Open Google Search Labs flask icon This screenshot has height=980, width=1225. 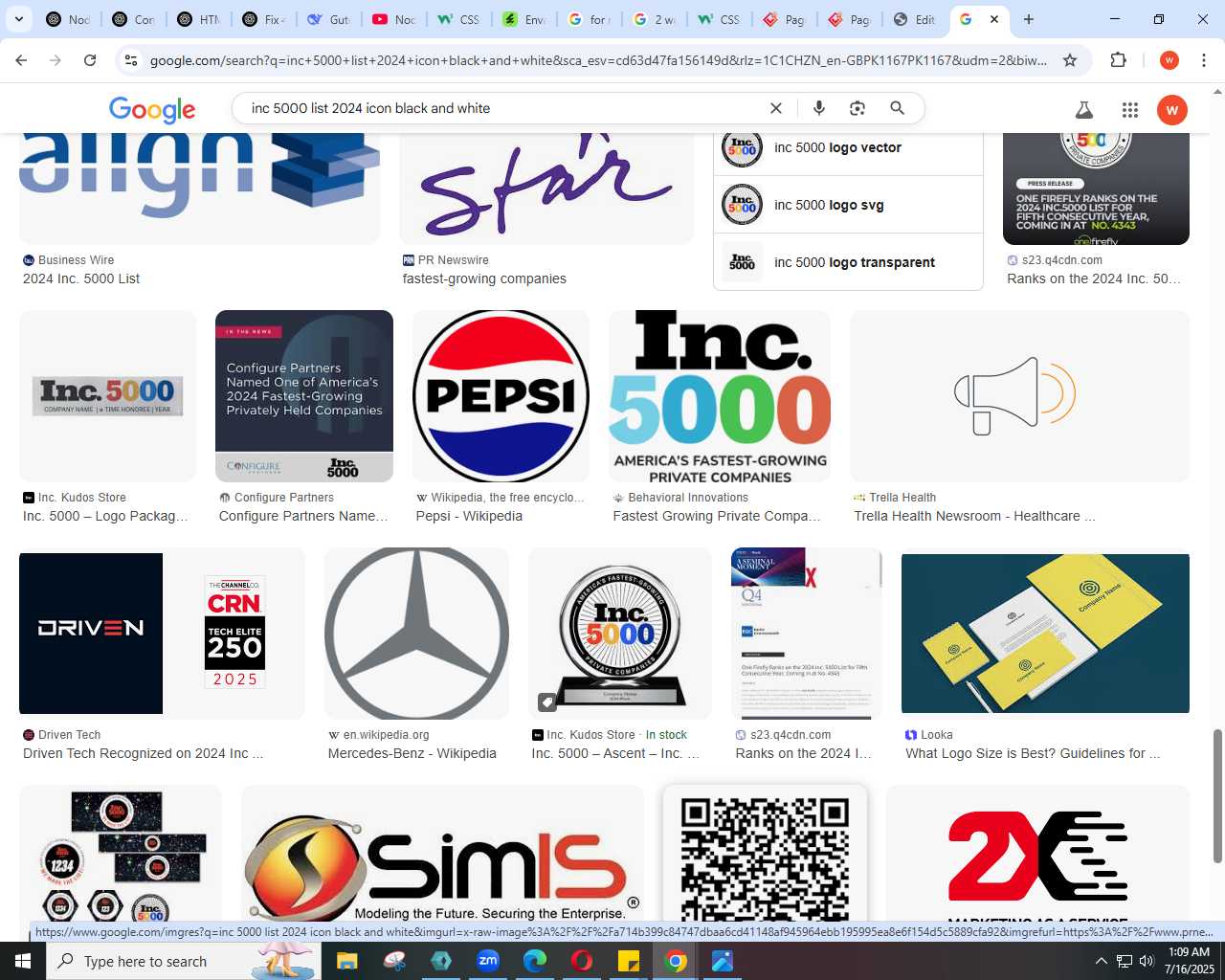coord(1084,110)
